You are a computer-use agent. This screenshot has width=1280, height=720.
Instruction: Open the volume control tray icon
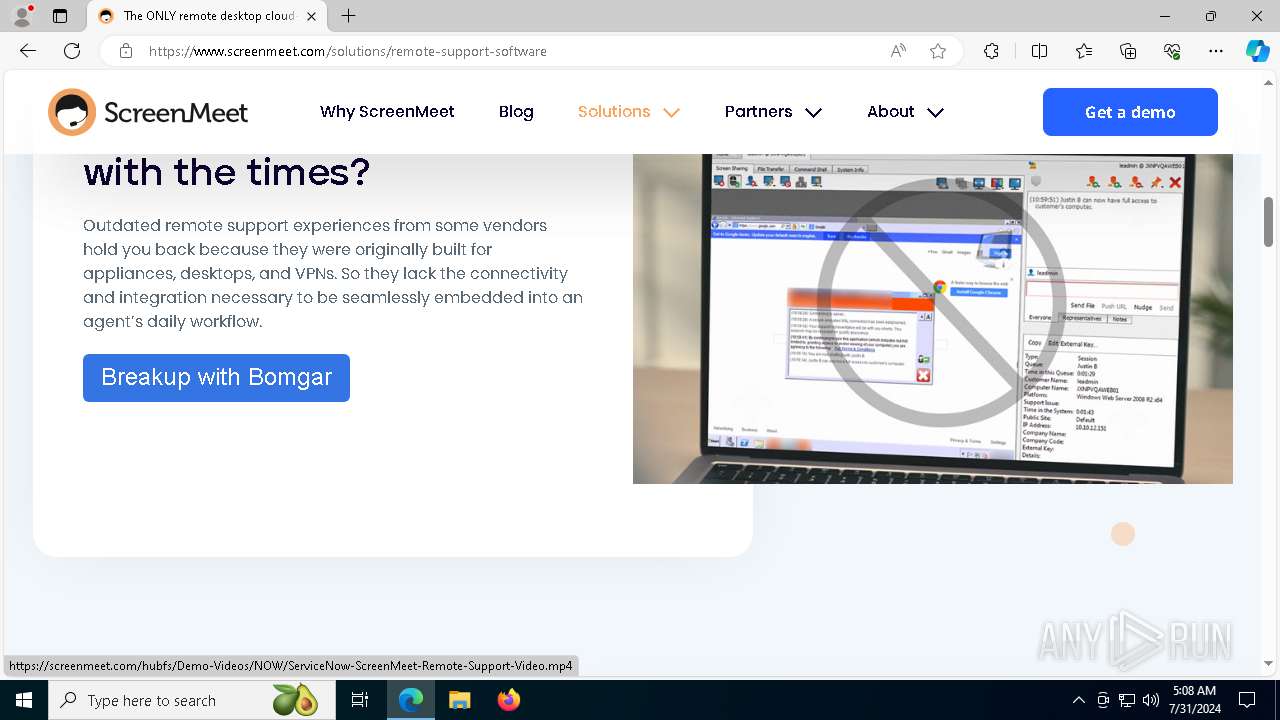1151,700
